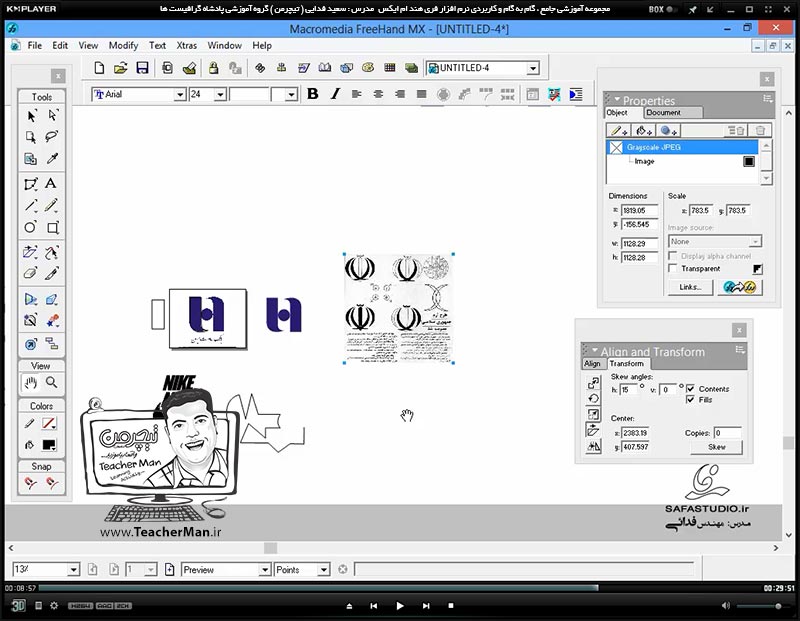Select the Knife tool
The image size is (800, 621).
(52, 274)
